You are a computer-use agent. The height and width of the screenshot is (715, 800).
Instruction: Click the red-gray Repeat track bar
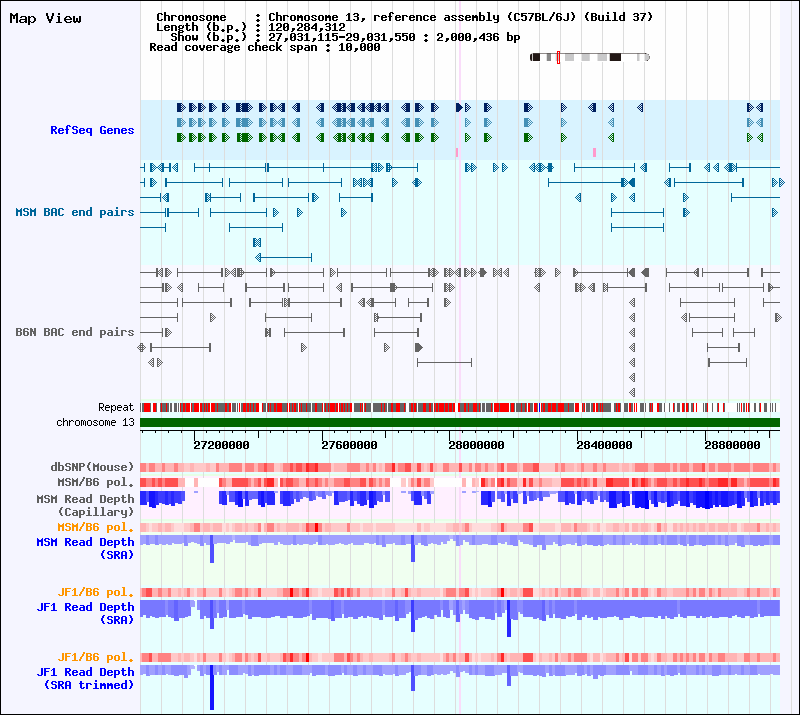tap(460, 407)
